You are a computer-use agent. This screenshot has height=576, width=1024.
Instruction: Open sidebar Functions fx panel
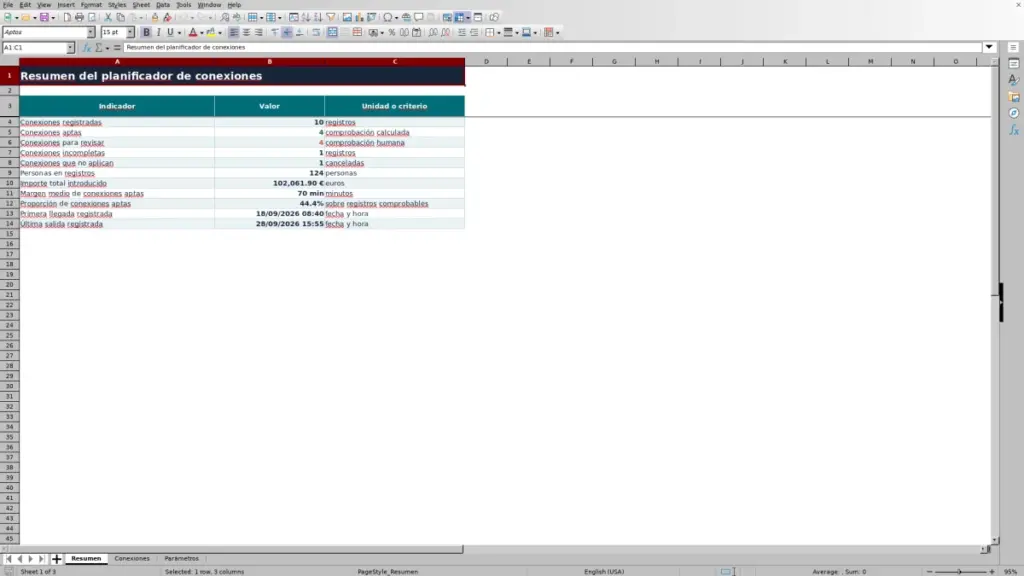[x=1014, y=130]
